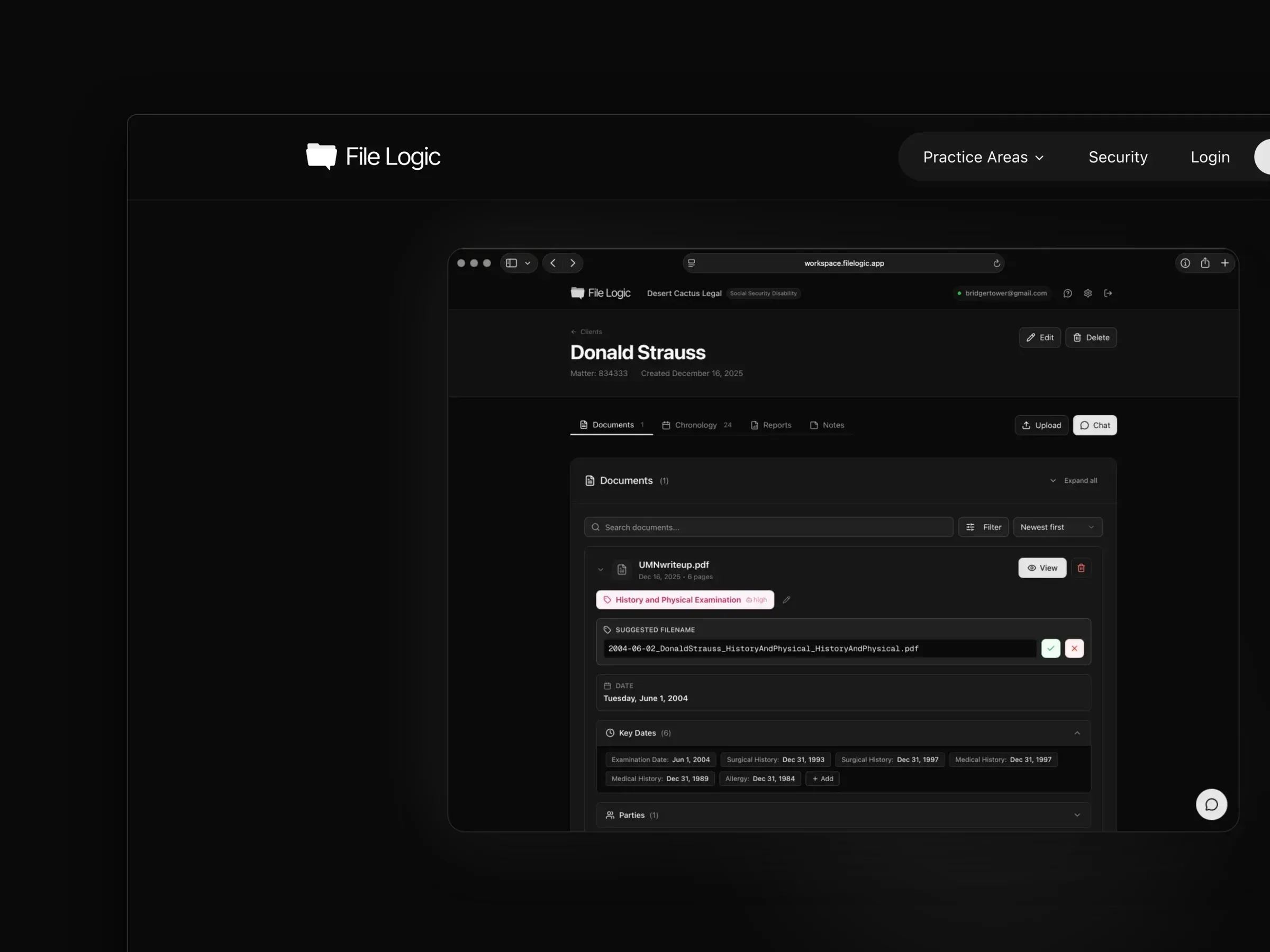
Task: Click the help question mark icon
Action: point(1067,293)
